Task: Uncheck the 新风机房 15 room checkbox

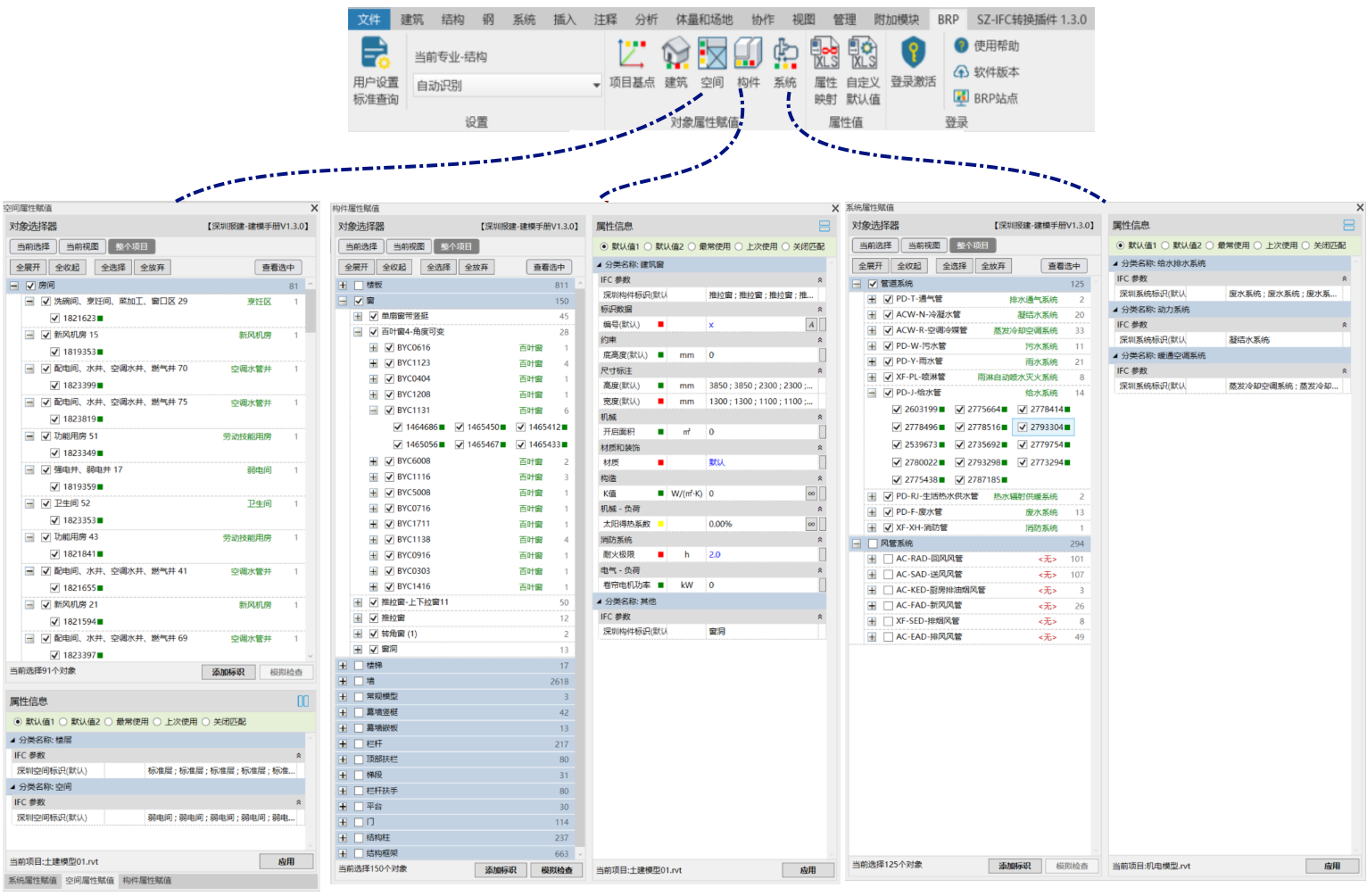Action: [x=46, y=336]
